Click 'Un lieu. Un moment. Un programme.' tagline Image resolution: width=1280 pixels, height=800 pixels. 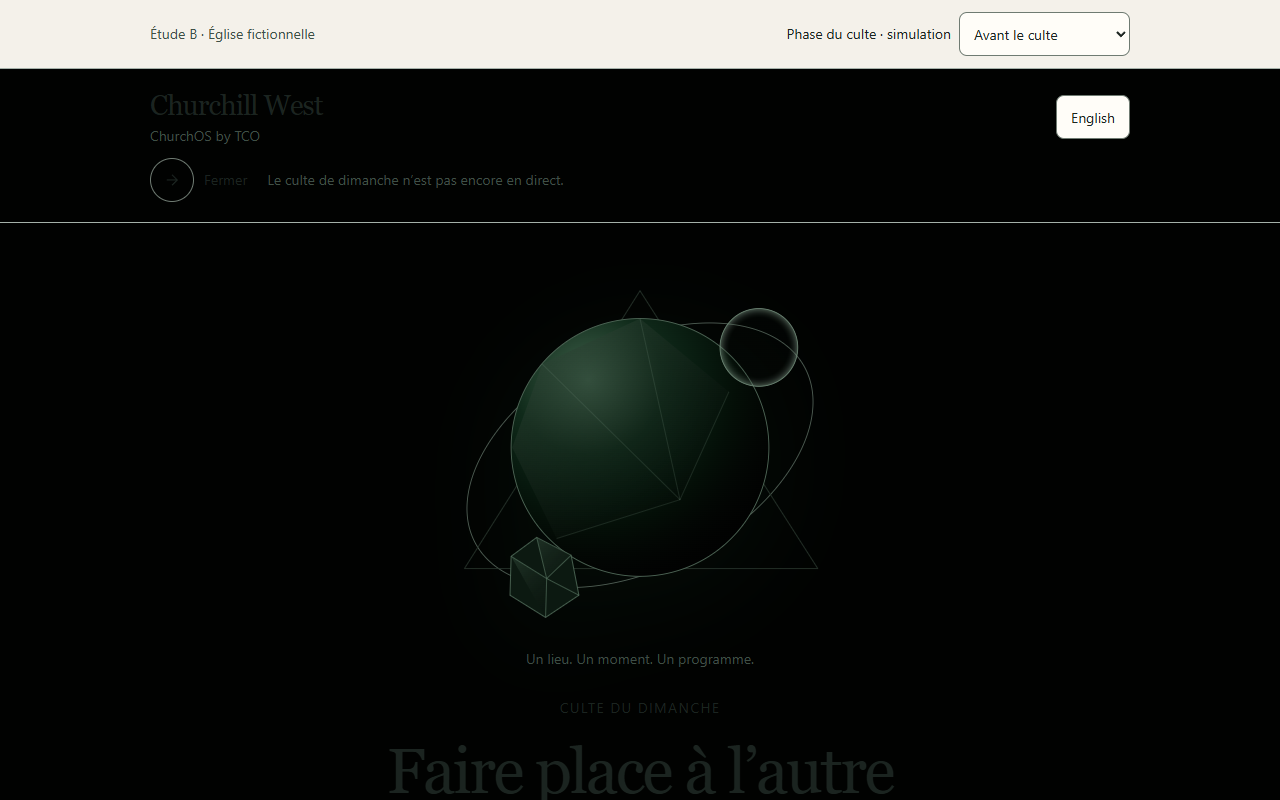640,659
